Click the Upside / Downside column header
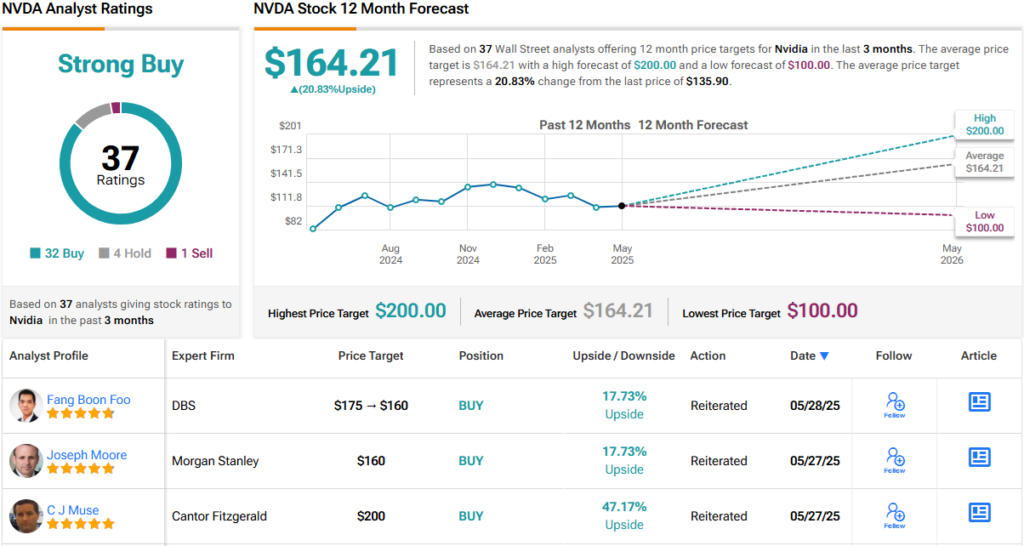The height and width of the screenshot is (546, 1024). pyautogui.click(x=623, y=355)
